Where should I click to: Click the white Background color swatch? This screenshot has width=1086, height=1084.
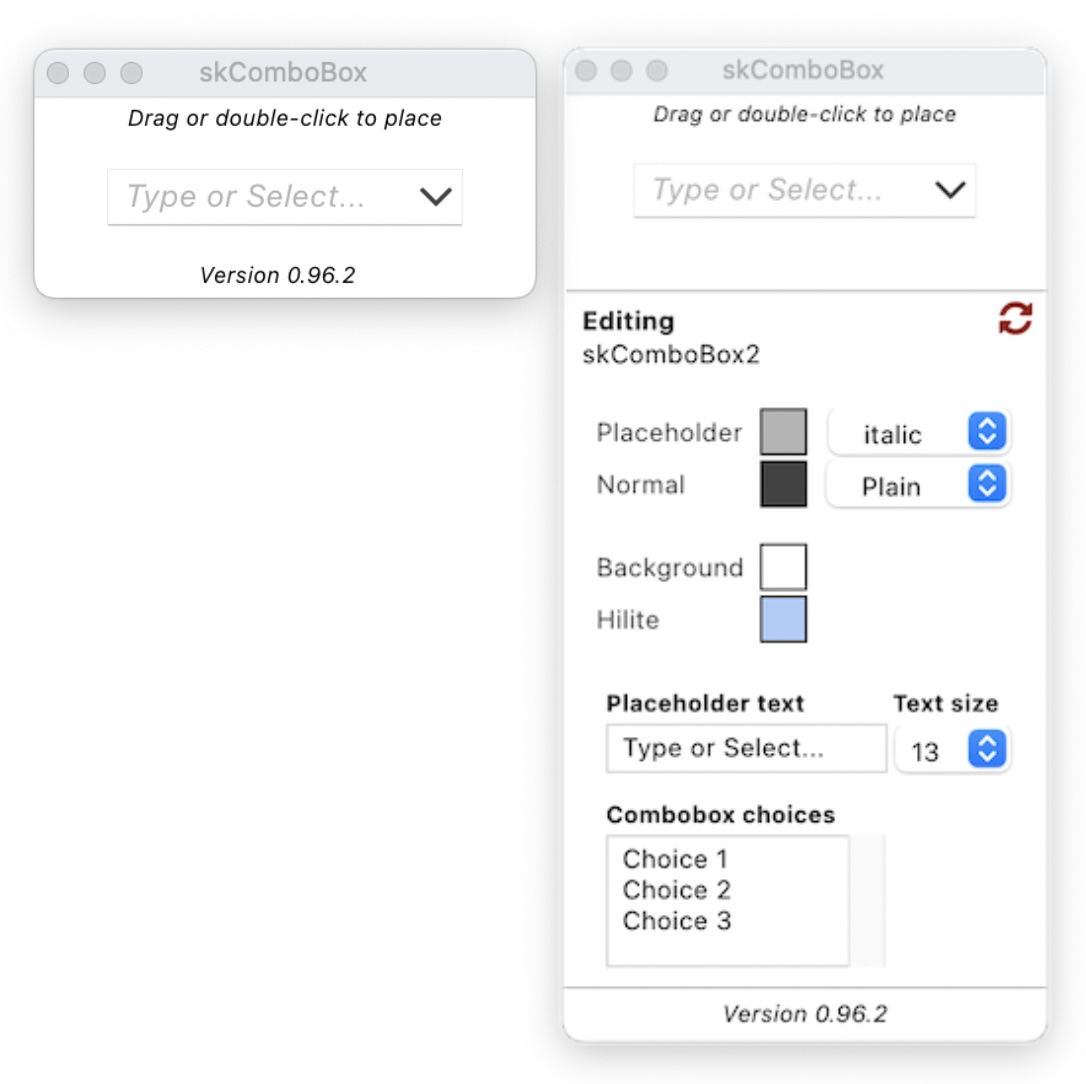tap(783, 567)
